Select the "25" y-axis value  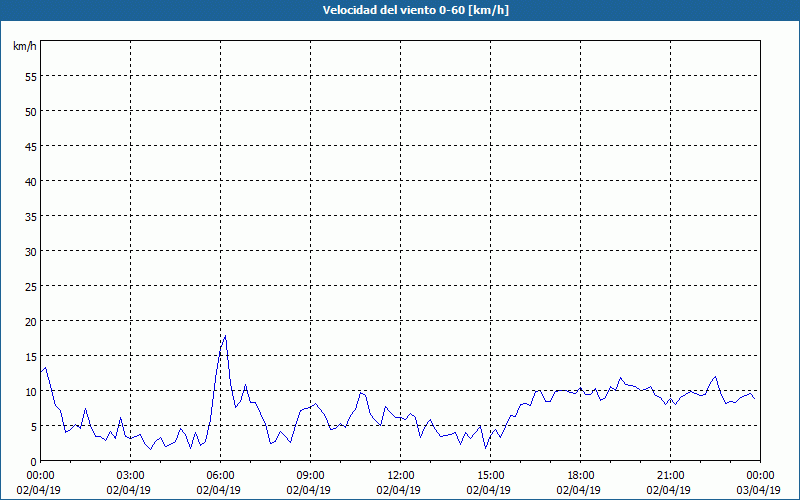coord(31,286)
